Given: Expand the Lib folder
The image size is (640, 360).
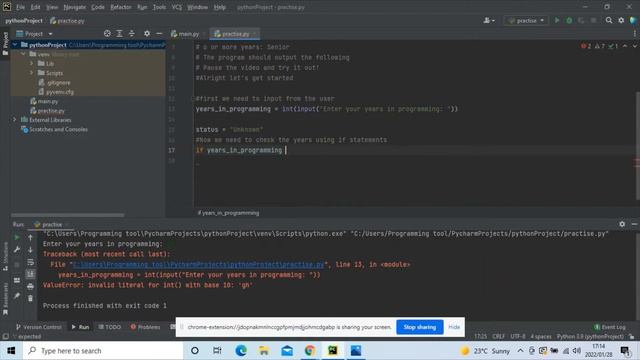Looking at the screenshot, I should tap(31, 64).
